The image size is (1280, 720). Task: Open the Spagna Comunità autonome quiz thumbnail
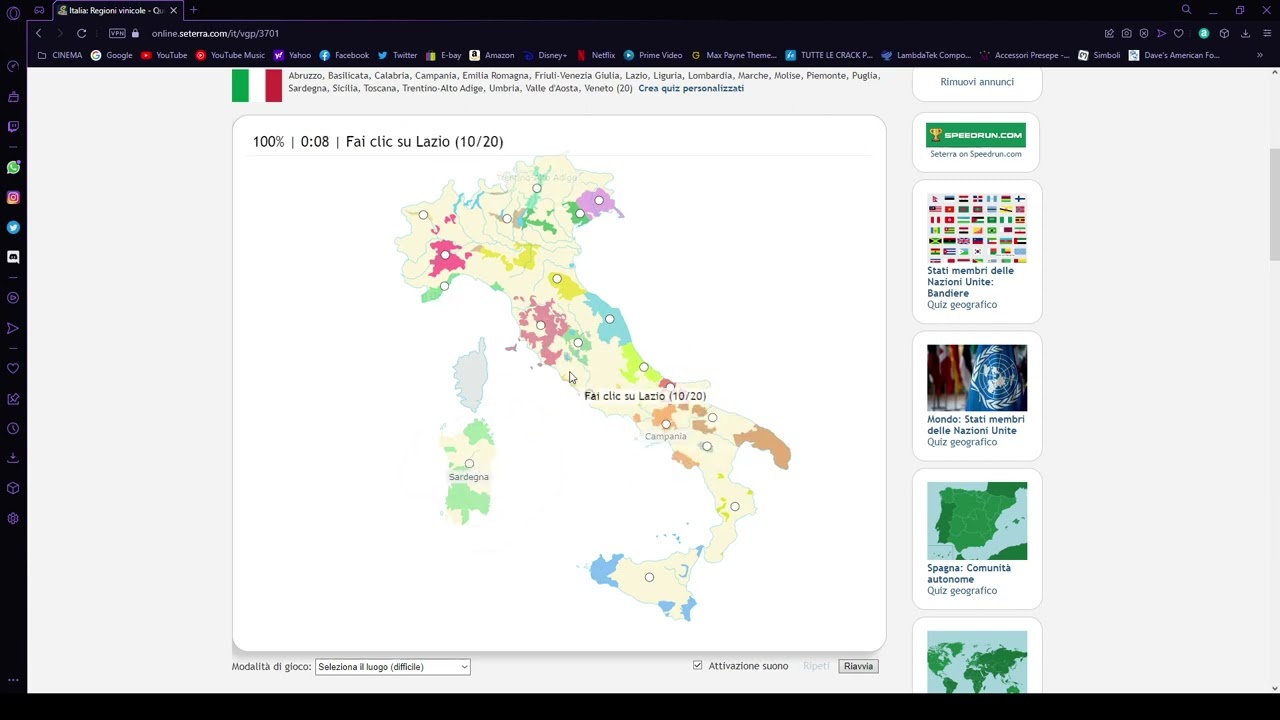pyautogui.click(x=976, y=520)
